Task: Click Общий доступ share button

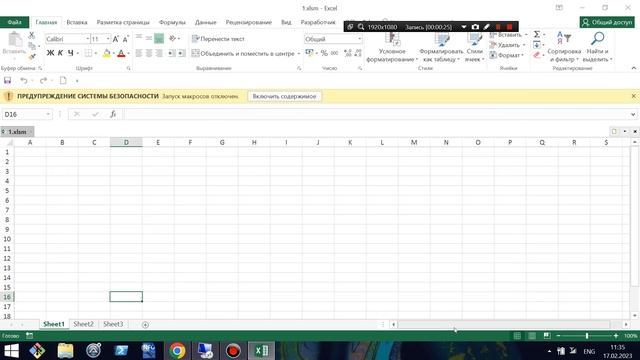Action: 607,22
